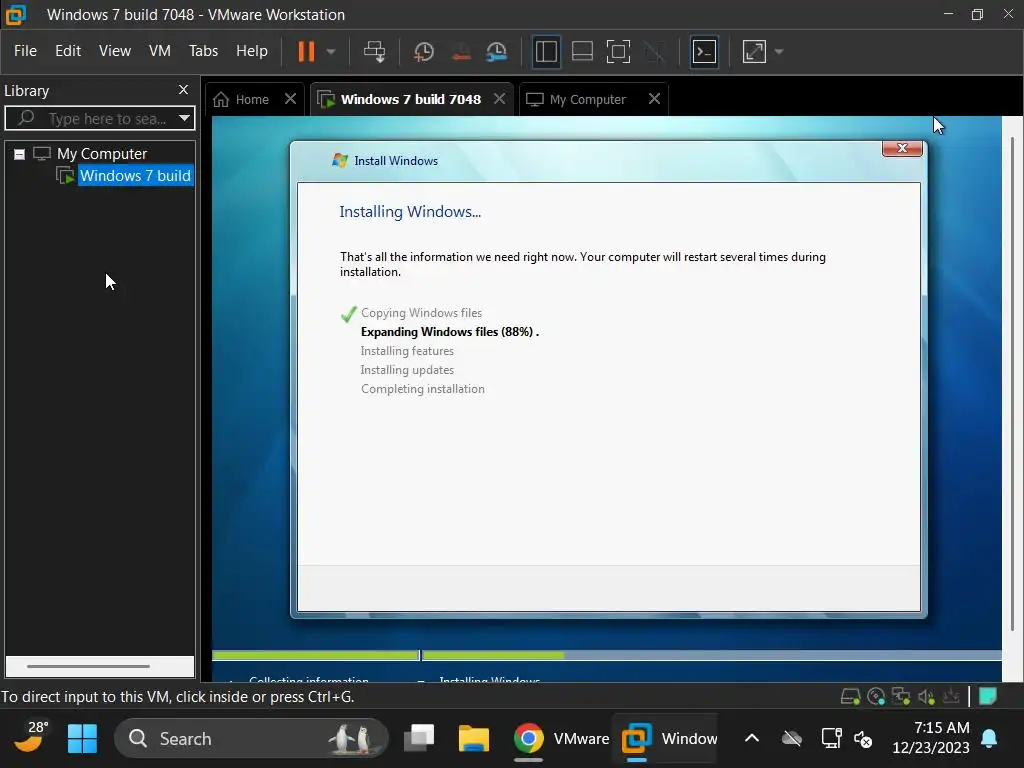This screenshot has width=1024, height=768.
Task: Select My Computer in the library tree
Action: pyautogui.click(x=102, y=153)
